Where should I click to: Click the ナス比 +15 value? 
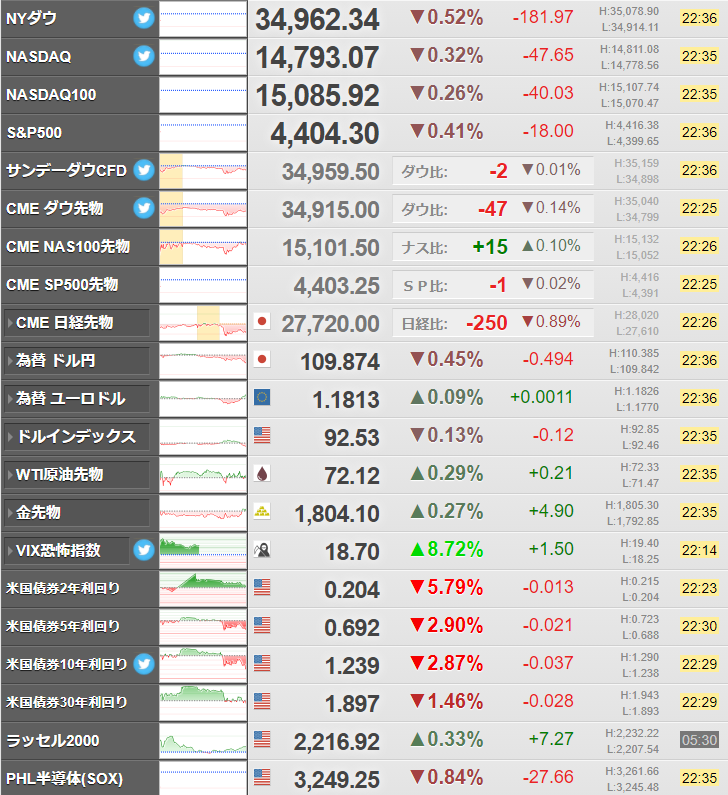490,247
